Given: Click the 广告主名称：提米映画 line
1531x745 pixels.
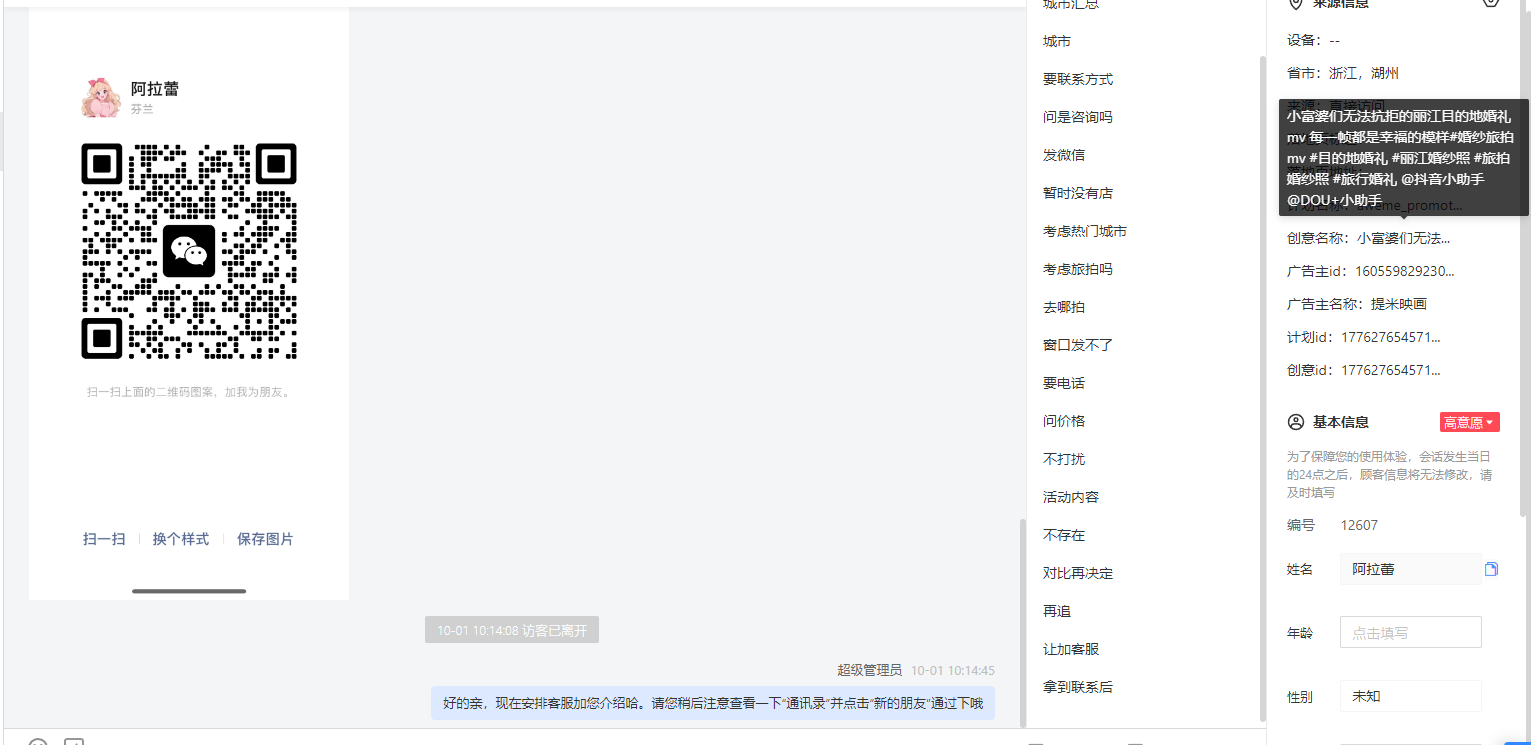Looking at the screenshot, I should coord(1357,304).
